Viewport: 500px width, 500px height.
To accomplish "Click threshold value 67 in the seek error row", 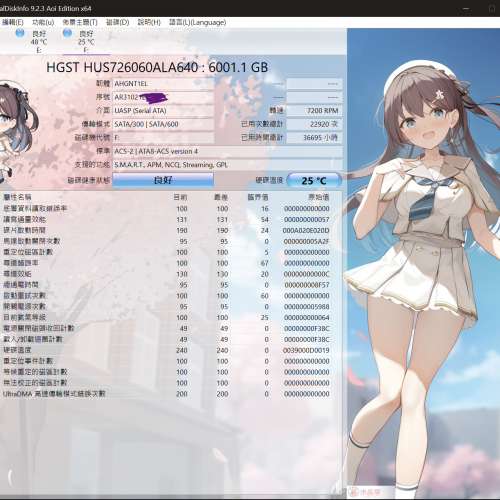I will pyautogui.click(x=264, y=263).
